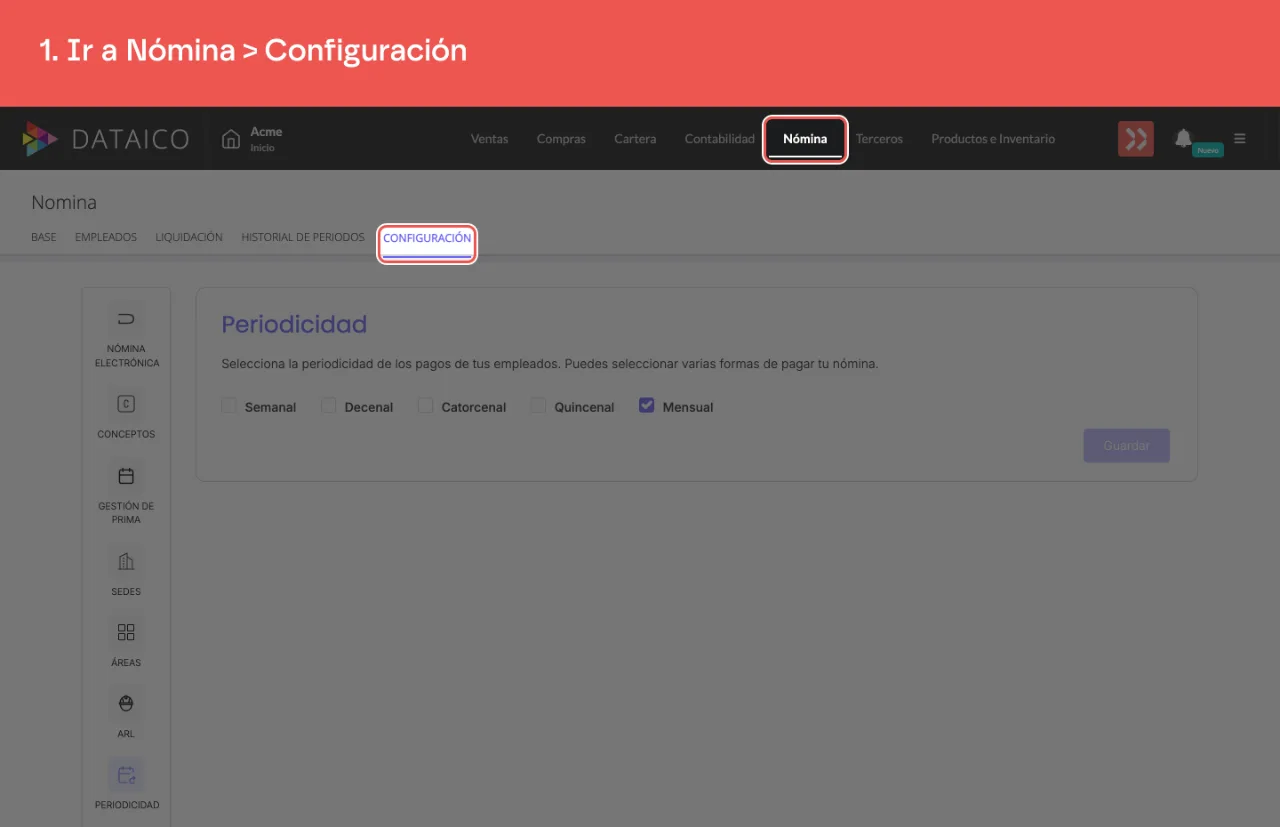Enable the Quincenal checkbox
The image size is (1280, 827).
539,406
